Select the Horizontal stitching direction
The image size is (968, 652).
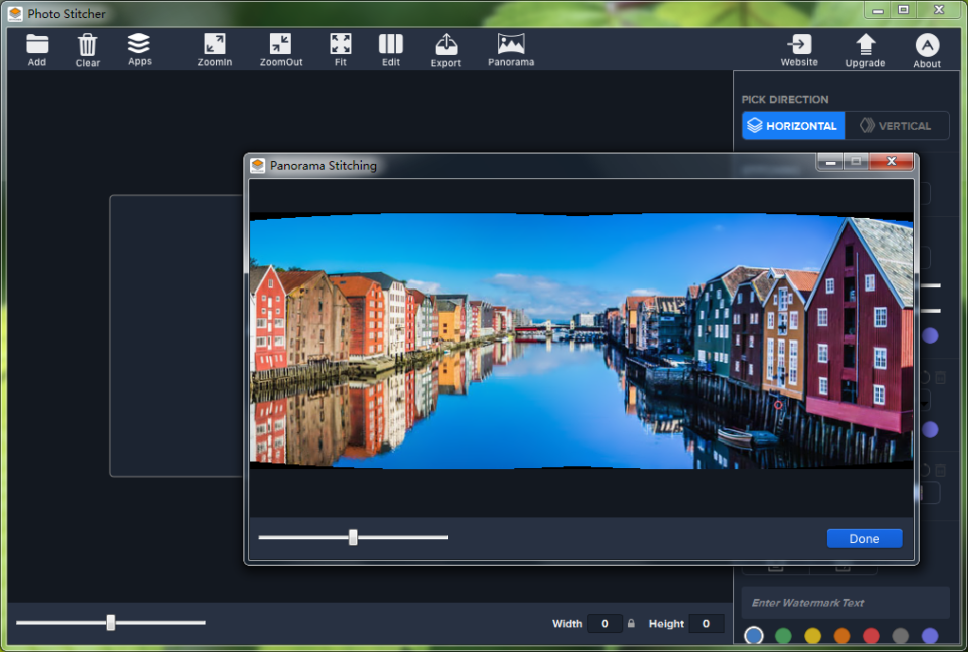792,125
